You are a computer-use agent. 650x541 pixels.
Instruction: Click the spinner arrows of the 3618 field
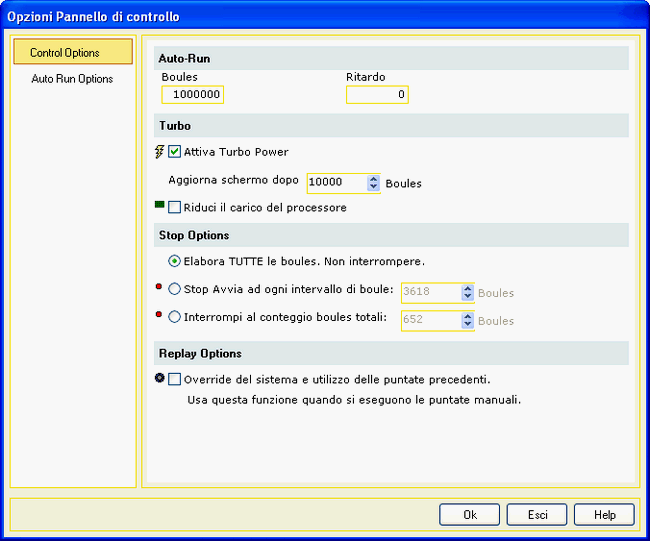pyautogui.click(x=467, y=293)
